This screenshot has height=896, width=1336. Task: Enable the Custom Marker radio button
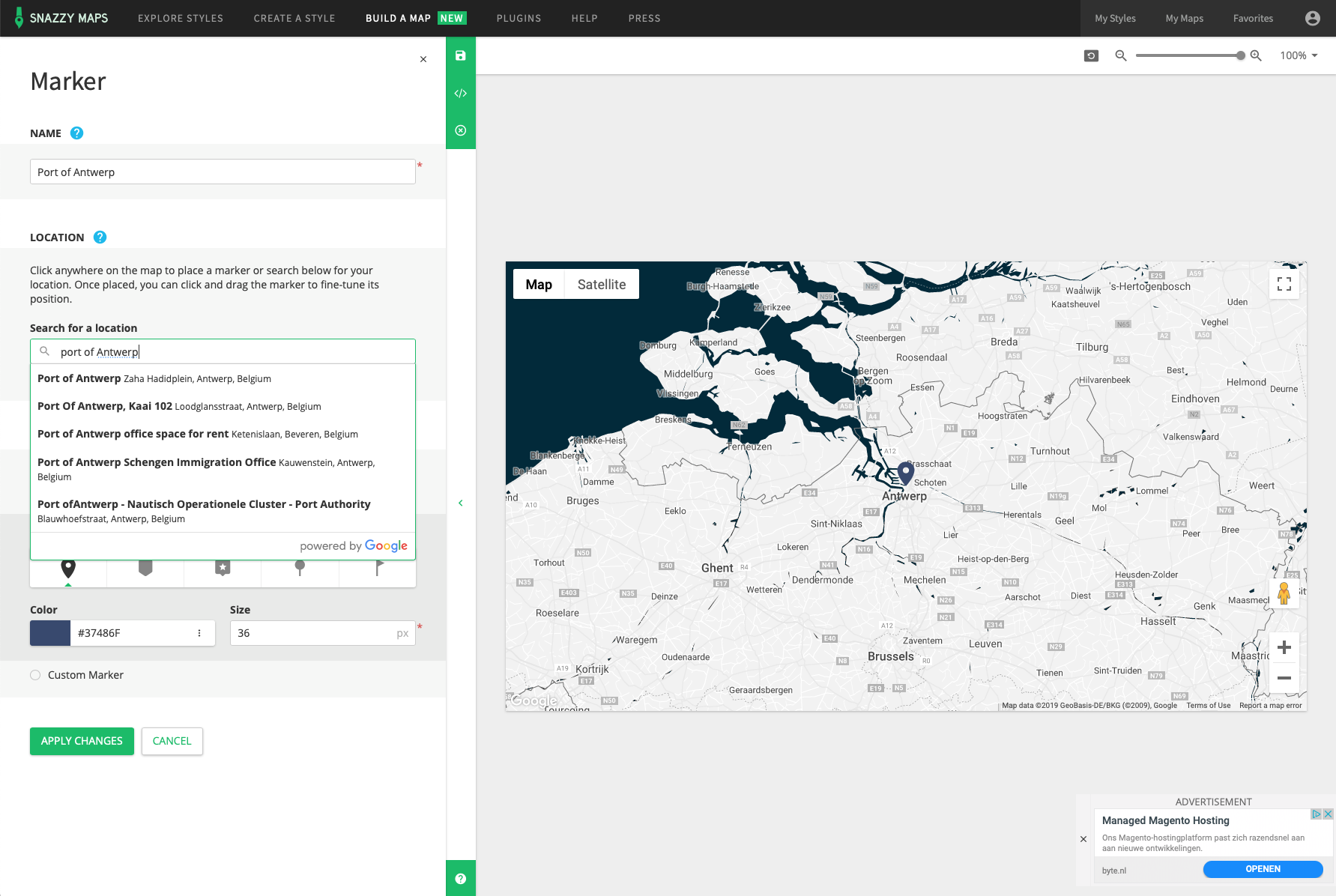[35, 675]
